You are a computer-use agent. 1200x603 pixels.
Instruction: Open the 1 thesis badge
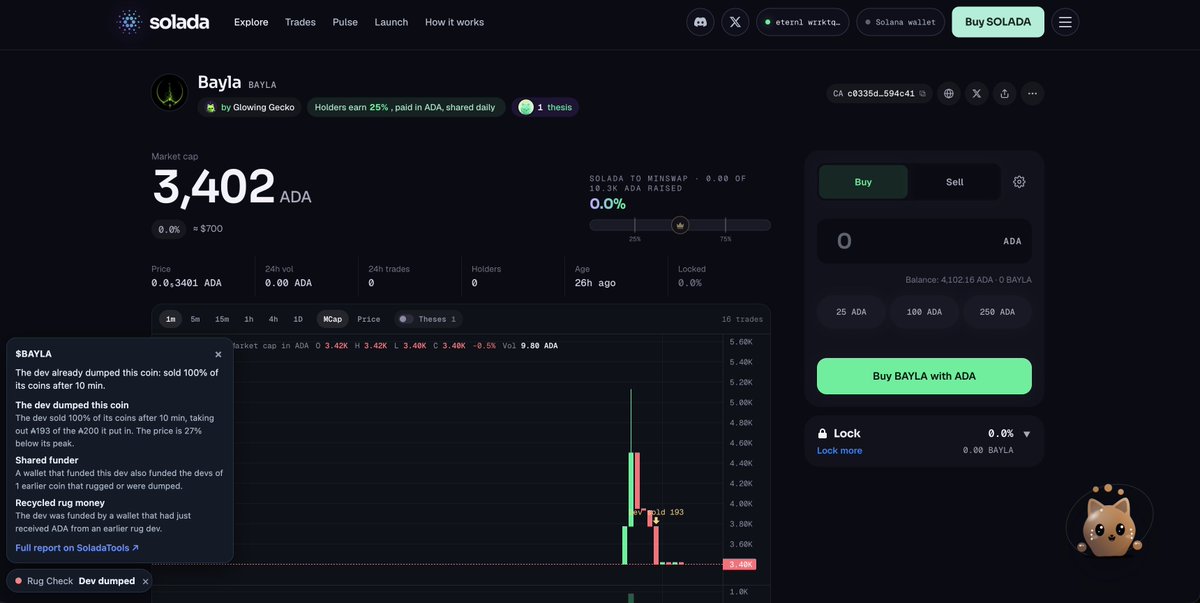point(545,107)
